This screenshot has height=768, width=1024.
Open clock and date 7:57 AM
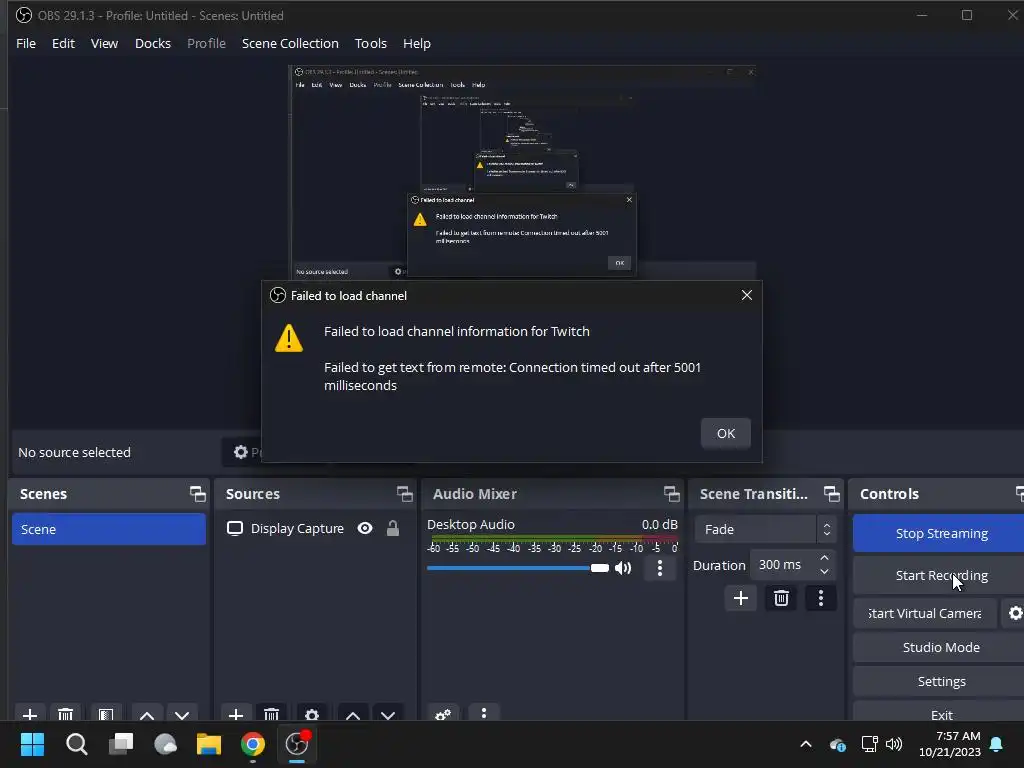(950, 744)
